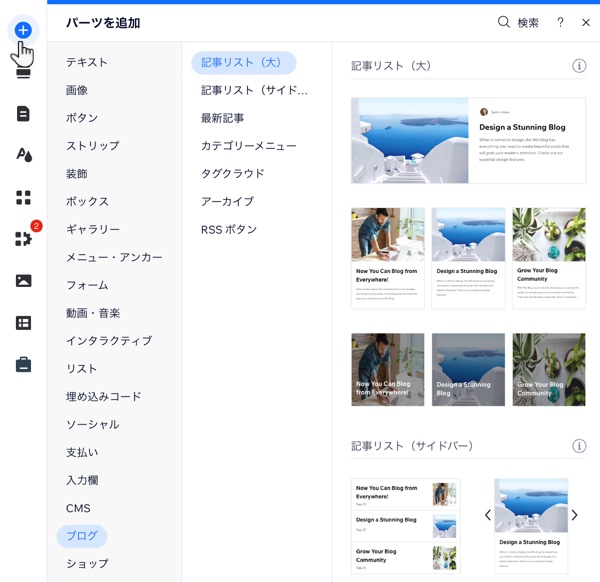The width and height of the screenshot is (600, 582).
Task: Choose ソーシャル category
Action: 93,424
